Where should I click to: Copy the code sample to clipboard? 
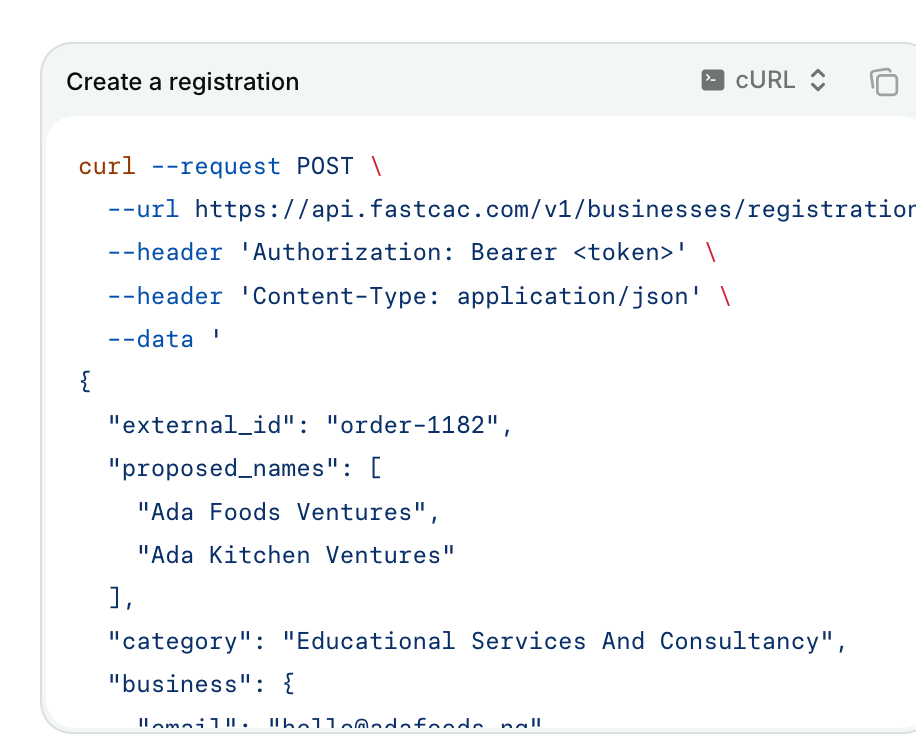click(x=884, y=81)
